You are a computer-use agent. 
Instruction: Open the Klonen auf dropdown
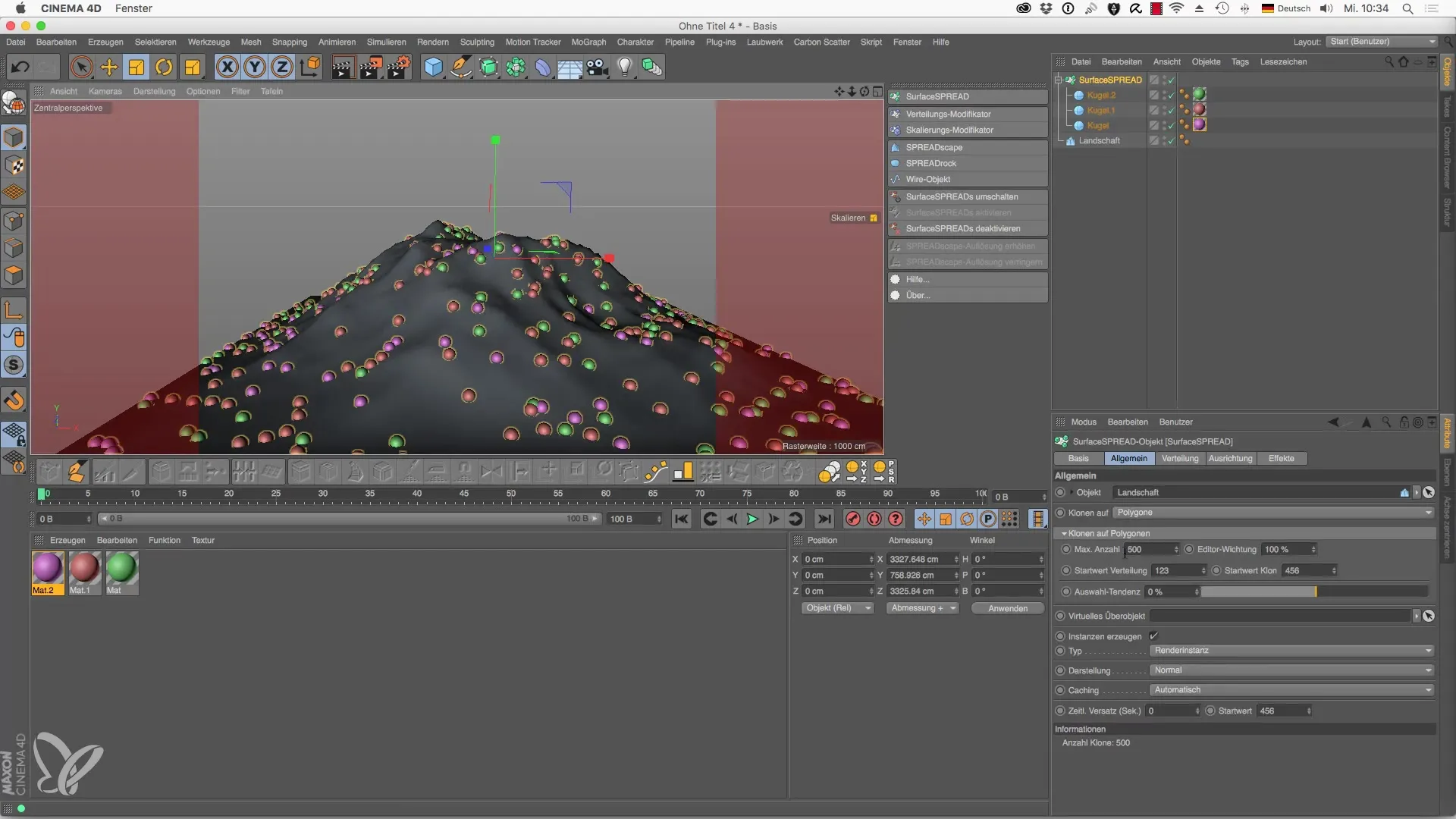click(x=1273, y=513)
